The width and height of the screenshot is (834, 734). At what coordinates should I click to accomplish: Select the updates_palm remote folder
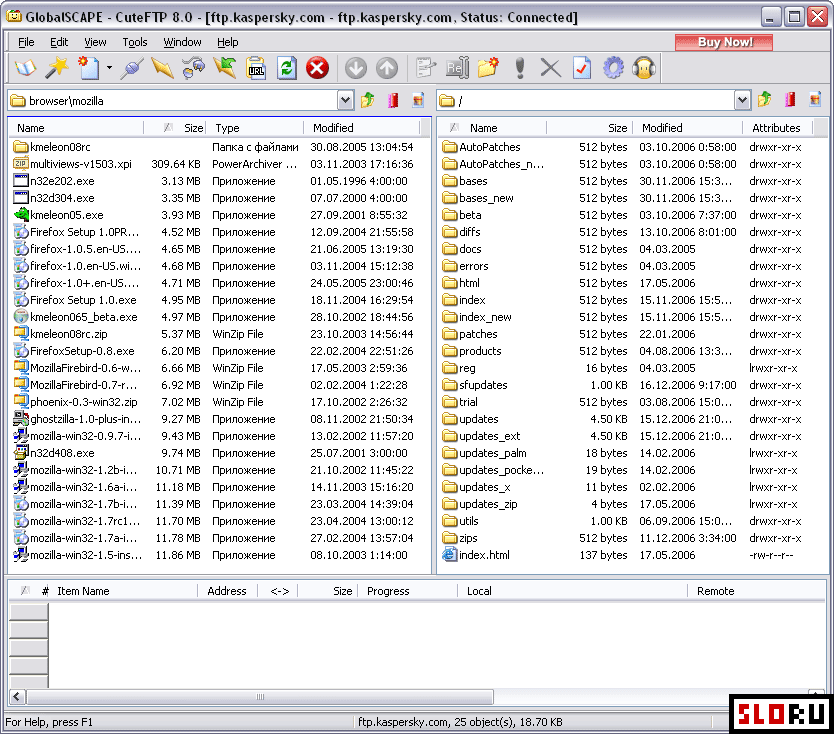coord(485,453)
